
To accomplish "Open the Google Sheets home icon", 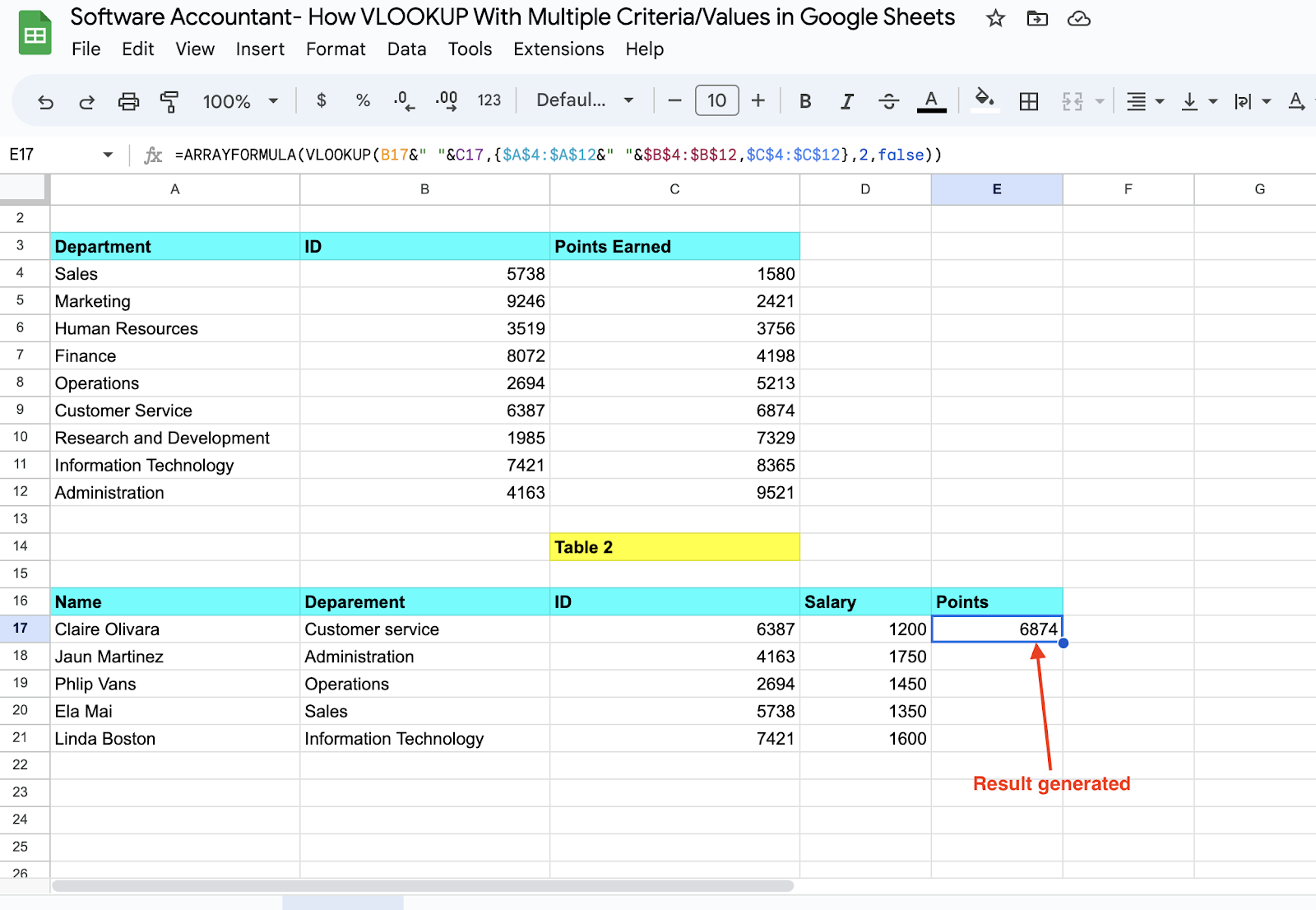I will (35, 33).
